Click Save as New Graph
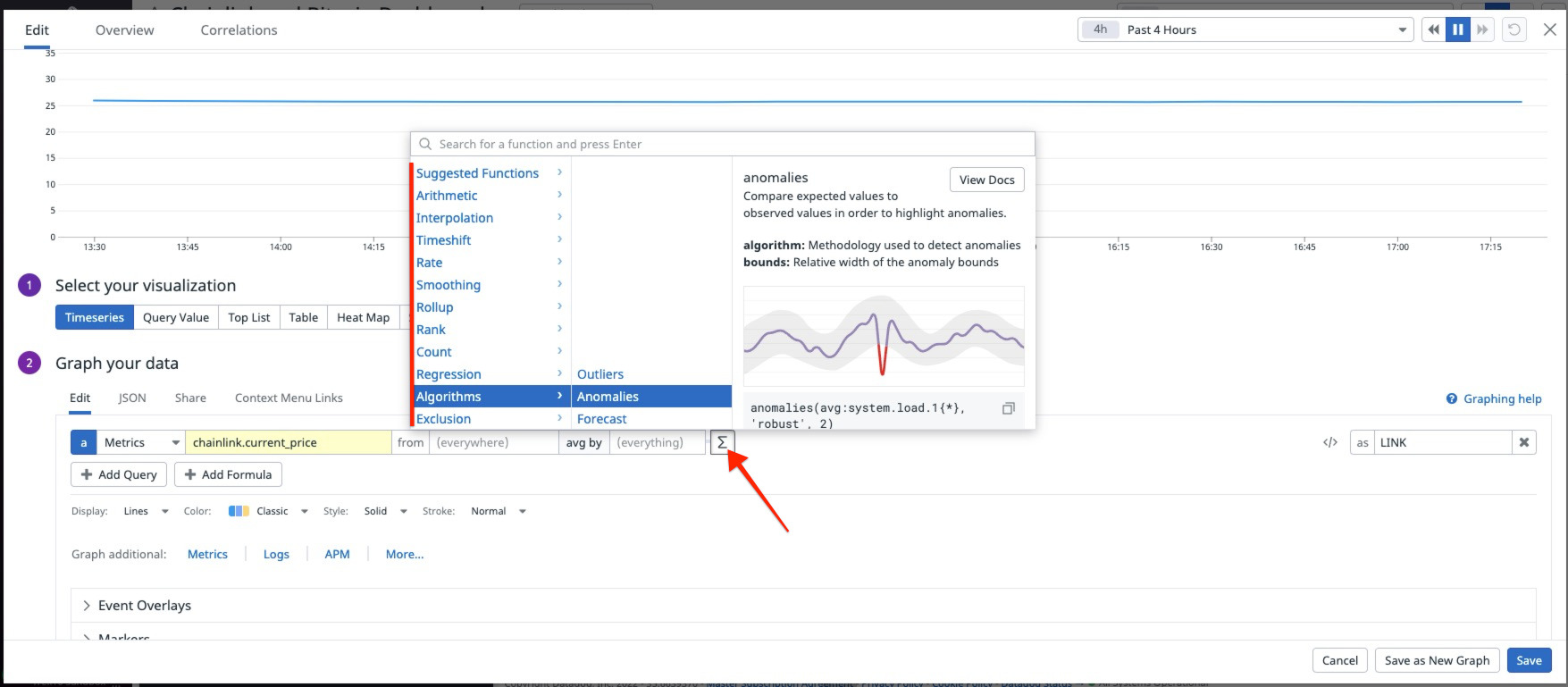Image resolution: width=1568 pixels, height=687 pixels. (1437, 660)
